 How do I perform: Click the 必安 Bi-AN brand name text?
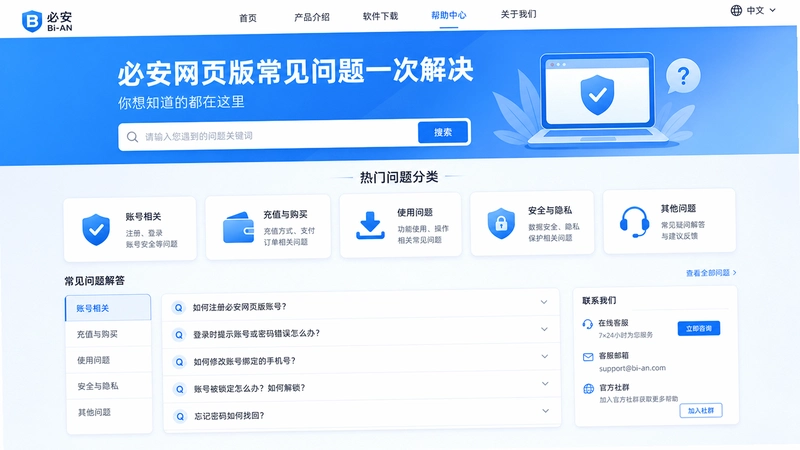coord(60,22)
